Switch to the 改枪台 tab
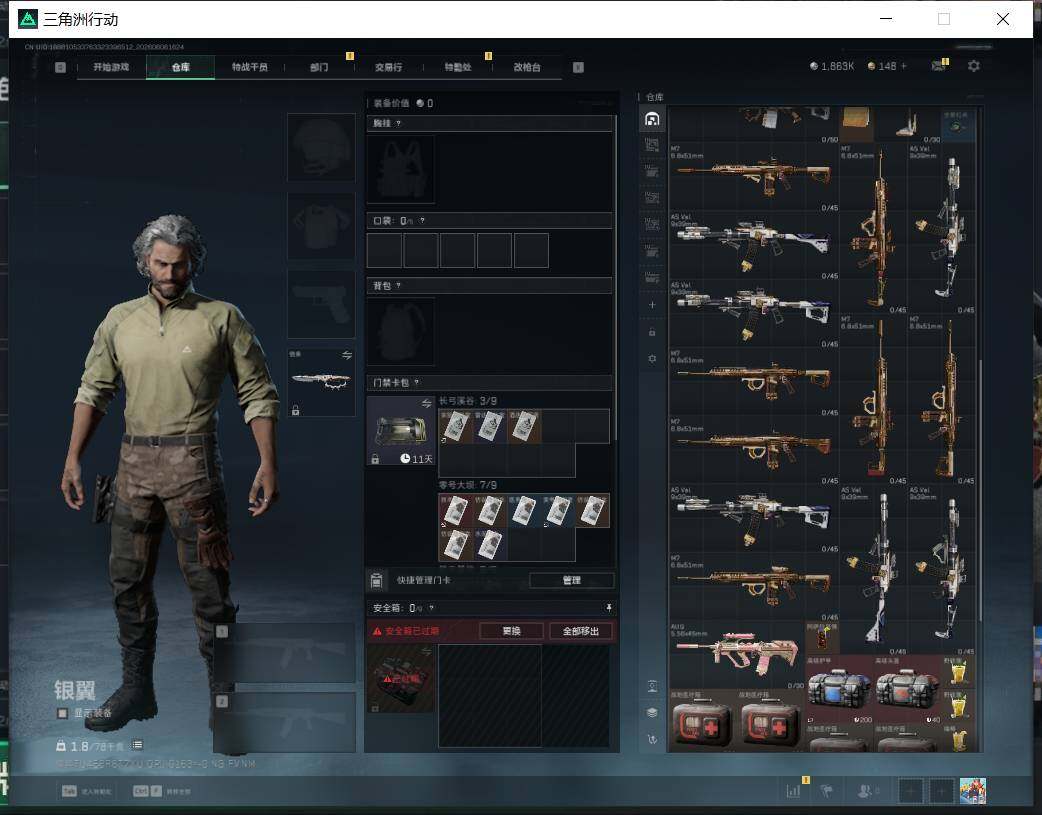This screenshot has height=815, width=1042. [527, 67]
